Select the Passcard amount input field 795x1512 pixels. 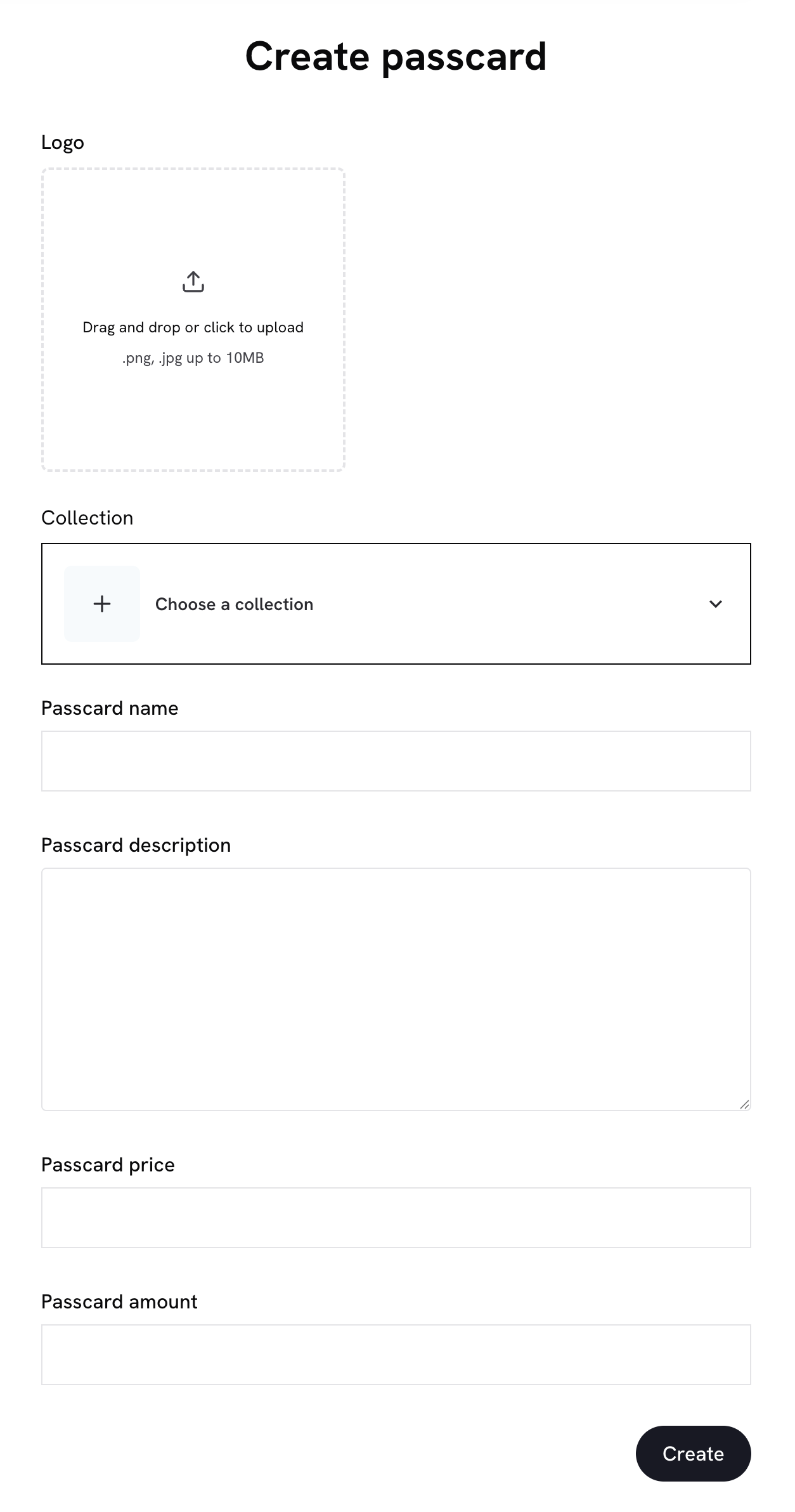tap(396, 1355)
